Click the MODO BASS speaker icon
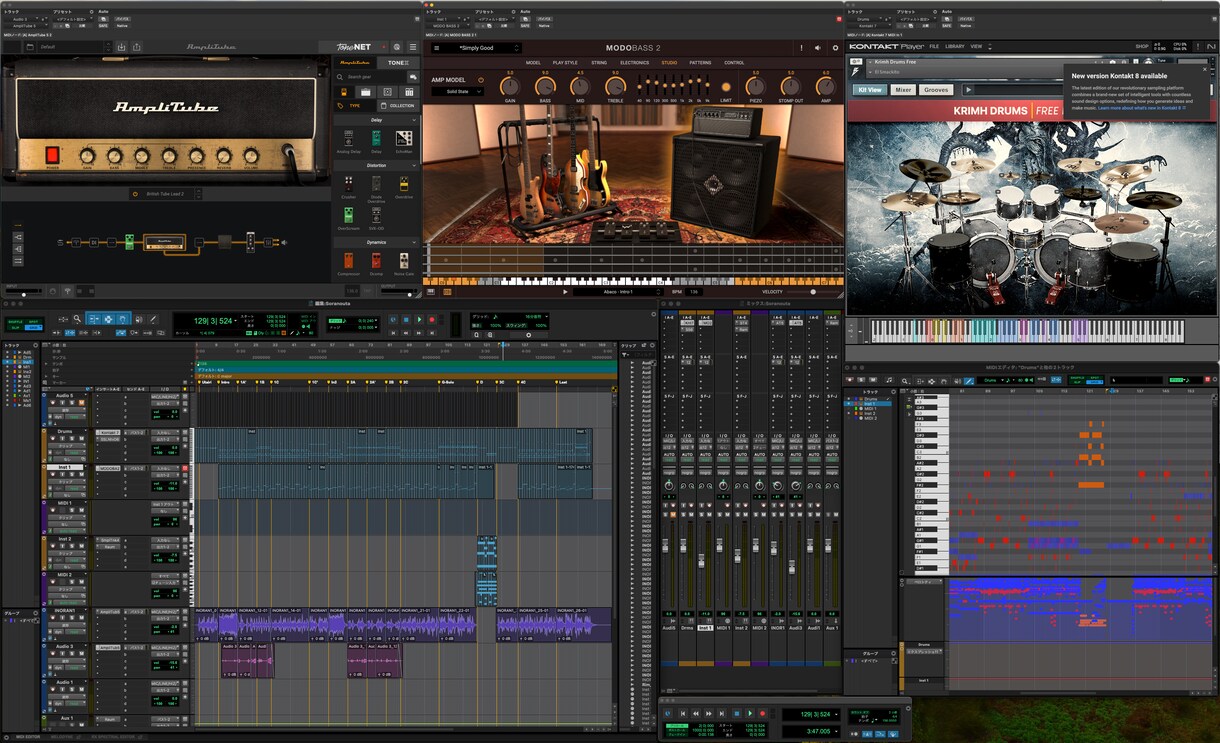 click(818, 47)
